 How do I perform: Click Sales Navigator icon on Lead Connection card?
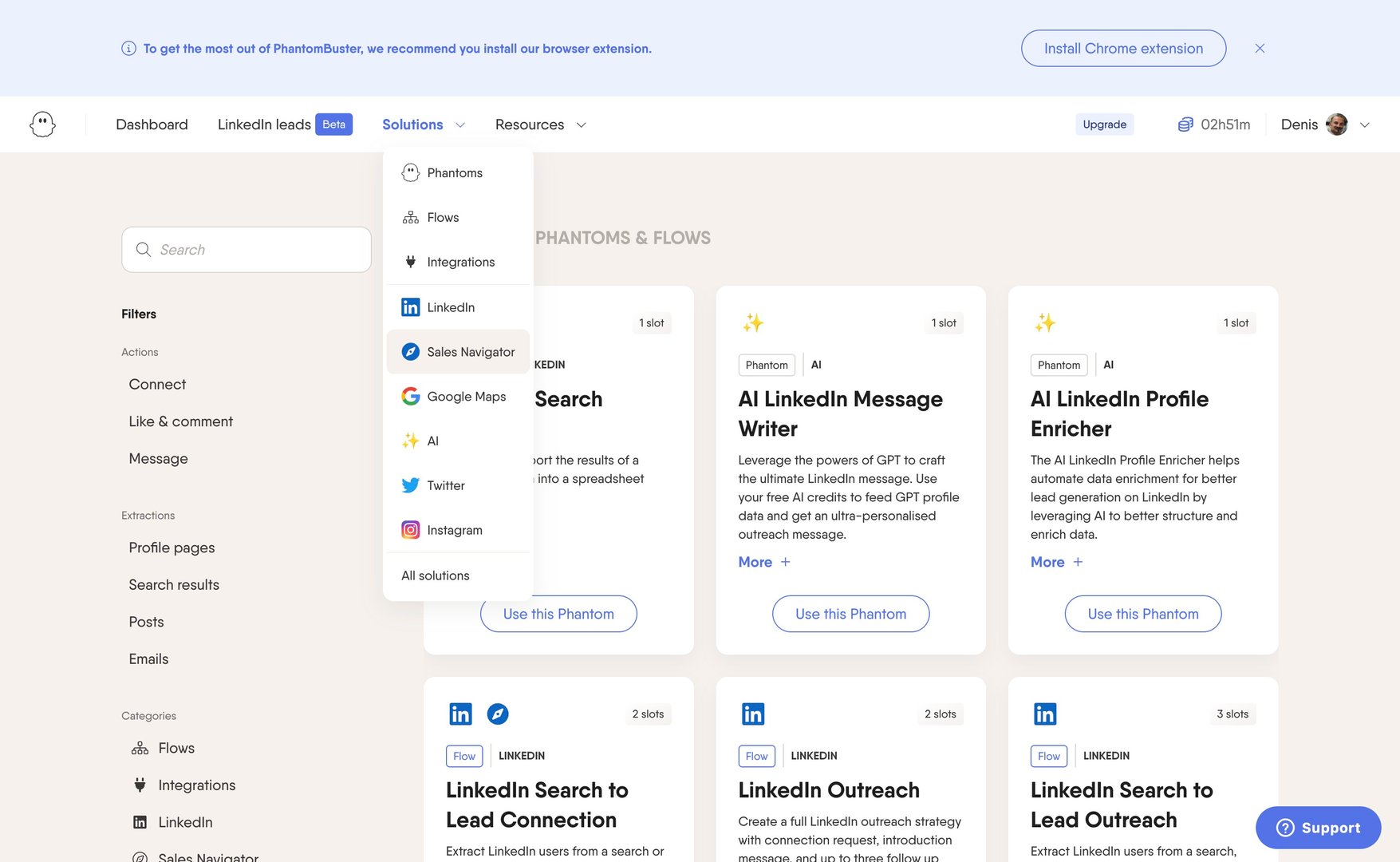[498, 714]
